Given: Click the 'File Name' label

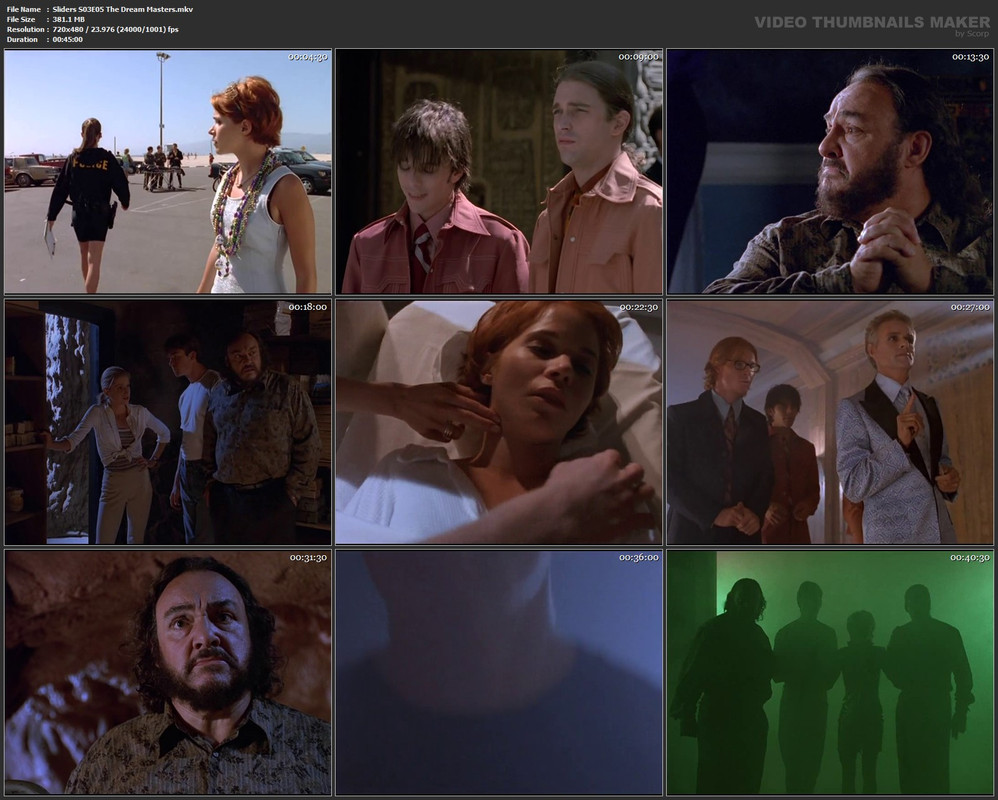Looking at the screenshot, I should pyautogui.click(x=24, y=10).
